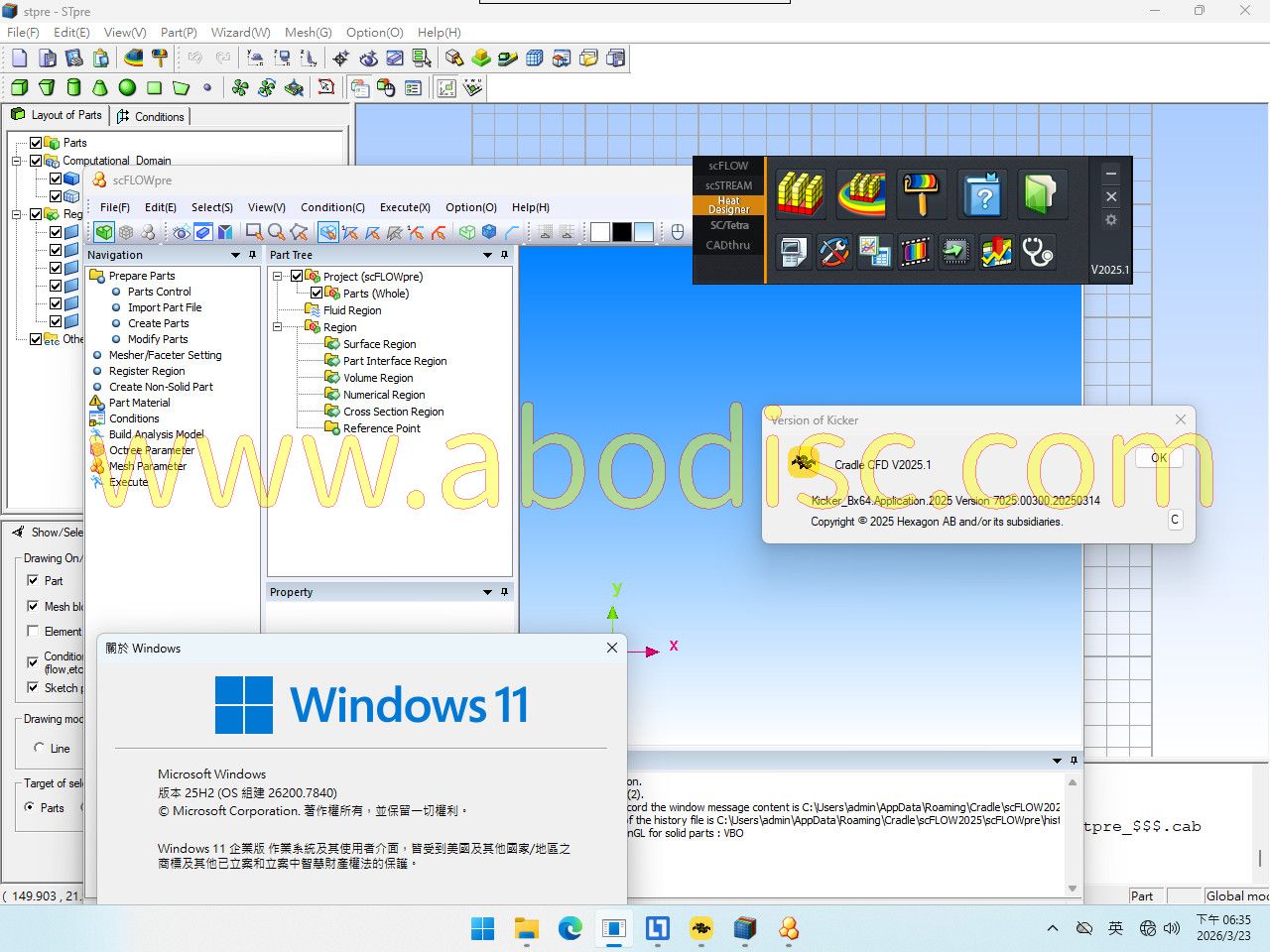The width and height of the screenshot is (1270, 952).
Task: Pick the black background color swatch
Action: (x=622, y=232)
